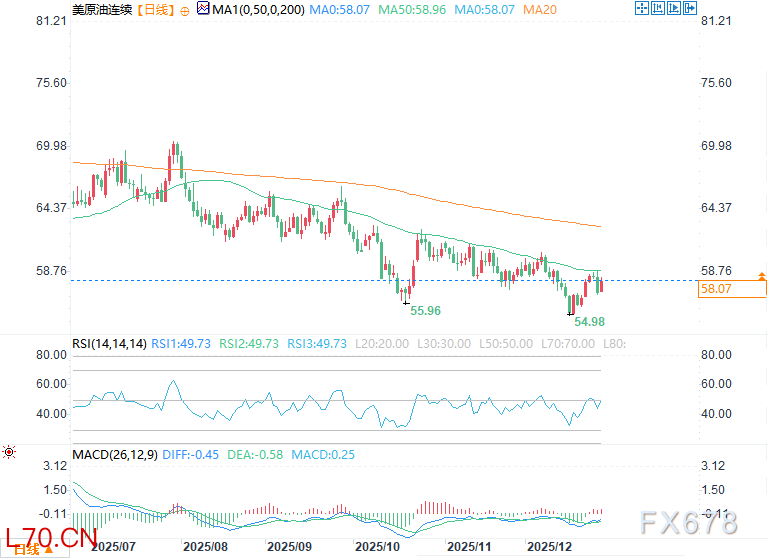Image resolution: width=768 pixels, height=558 pixels.
Task: Toggle the RSI1:49.73 legend value
Action: [x=181, y=343]
